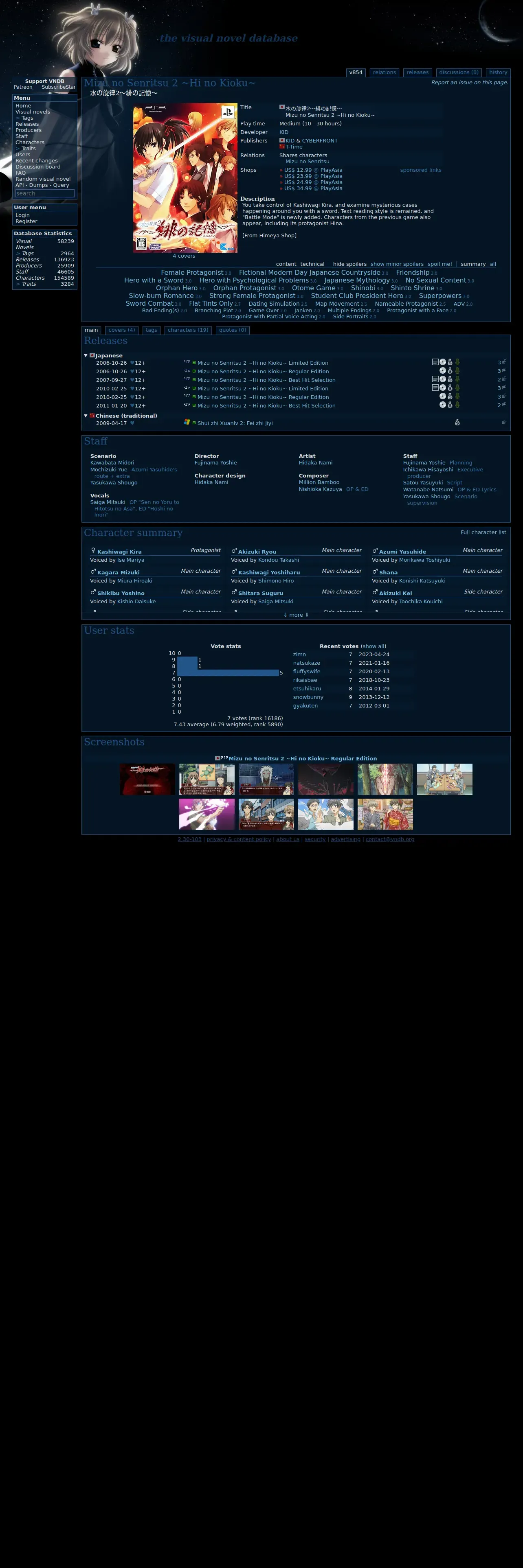523x1568 pixels.
Task: Switch to the characters (19) tab
Action: [x=188, y=330]
